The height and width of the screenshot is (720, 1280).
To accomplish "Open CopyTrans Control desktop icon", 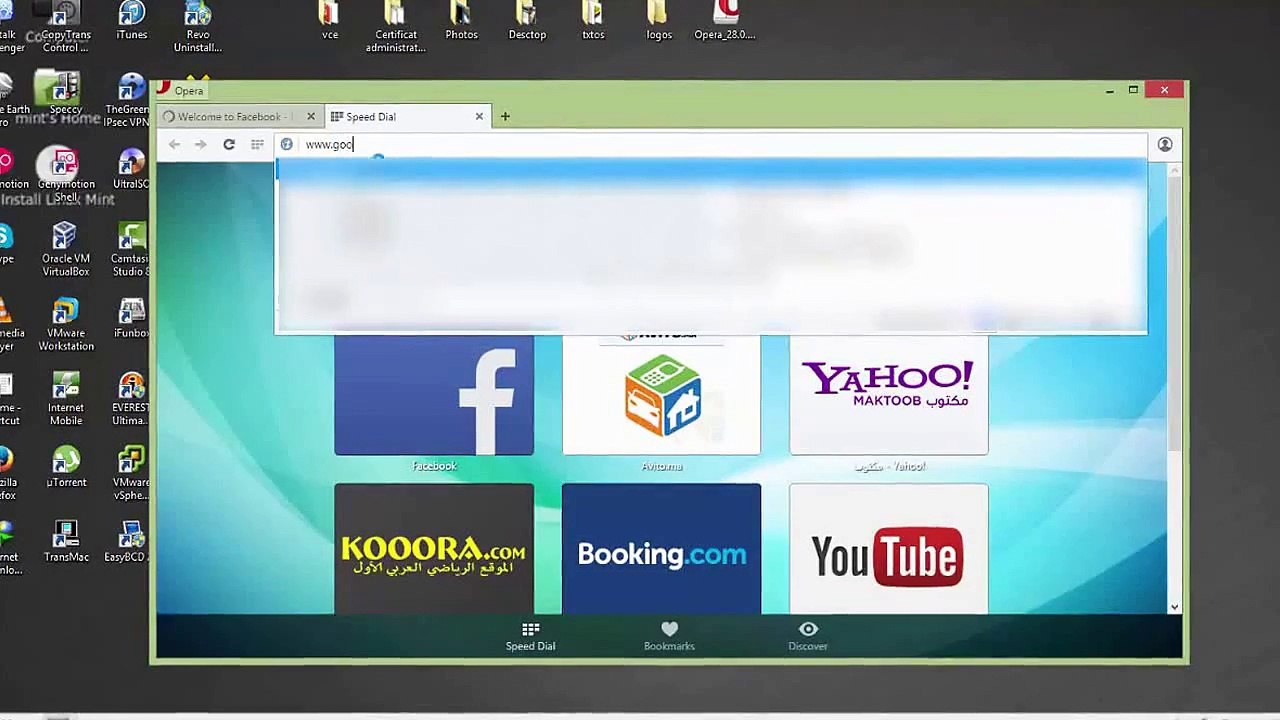I will pyautogui.click(x=66, y=27).
